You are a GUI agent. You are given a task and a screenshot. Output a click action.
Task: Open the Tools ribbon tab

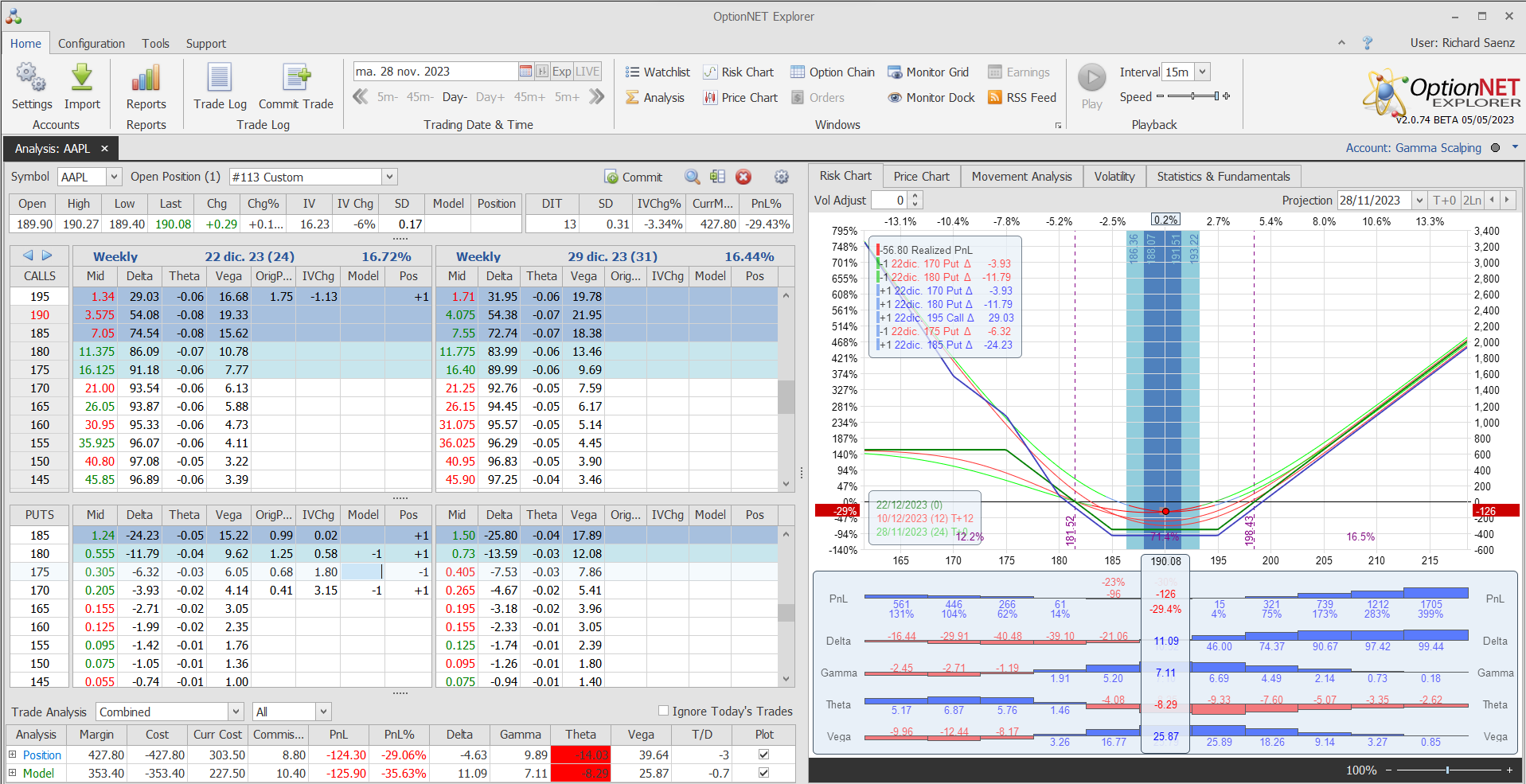[x=156, y=44]
